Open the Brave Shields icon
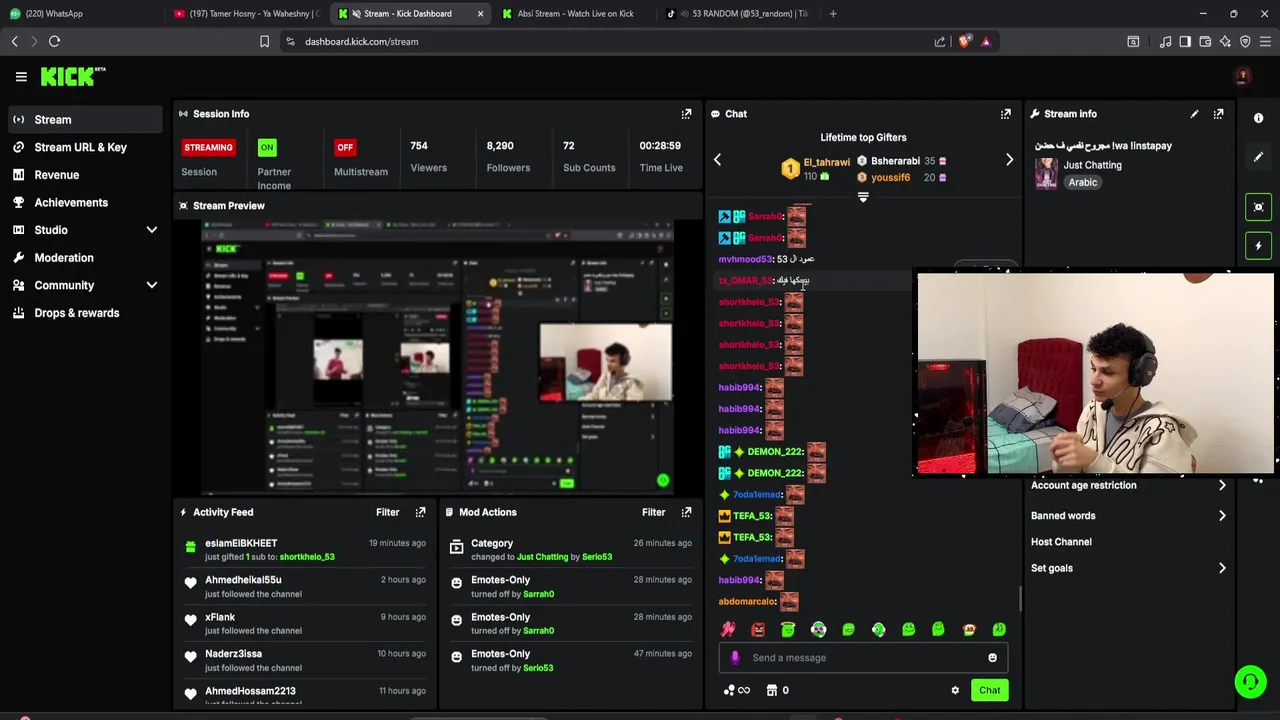This screenshot has height=720, width=1280. coord(964,41)
